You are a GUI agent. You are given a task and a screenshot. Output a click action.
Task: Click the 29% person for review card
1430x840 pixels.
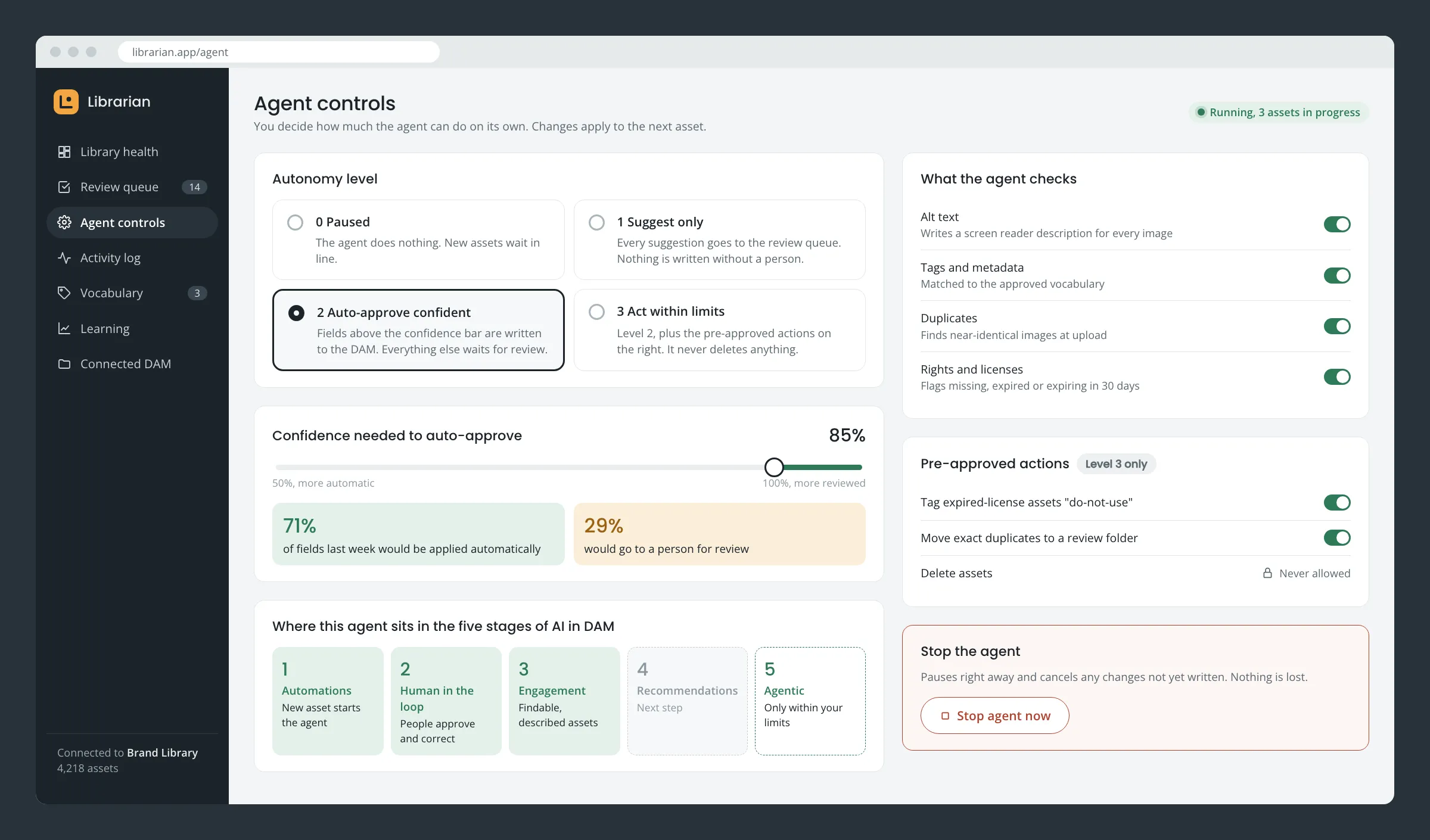click(719, 534)
